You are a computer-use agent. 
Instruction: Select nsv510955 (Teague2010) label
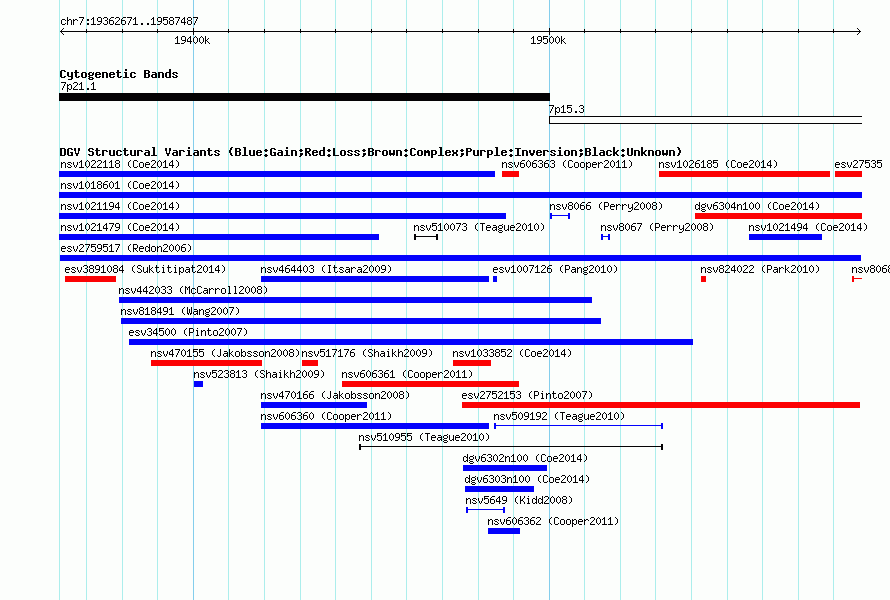[424, 437]
